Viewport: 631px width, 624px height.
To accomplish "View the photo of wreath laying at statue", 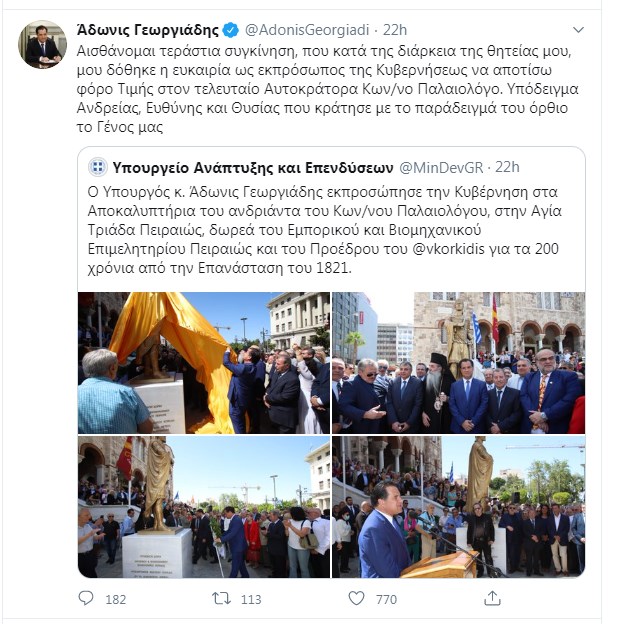I will 204,507.
